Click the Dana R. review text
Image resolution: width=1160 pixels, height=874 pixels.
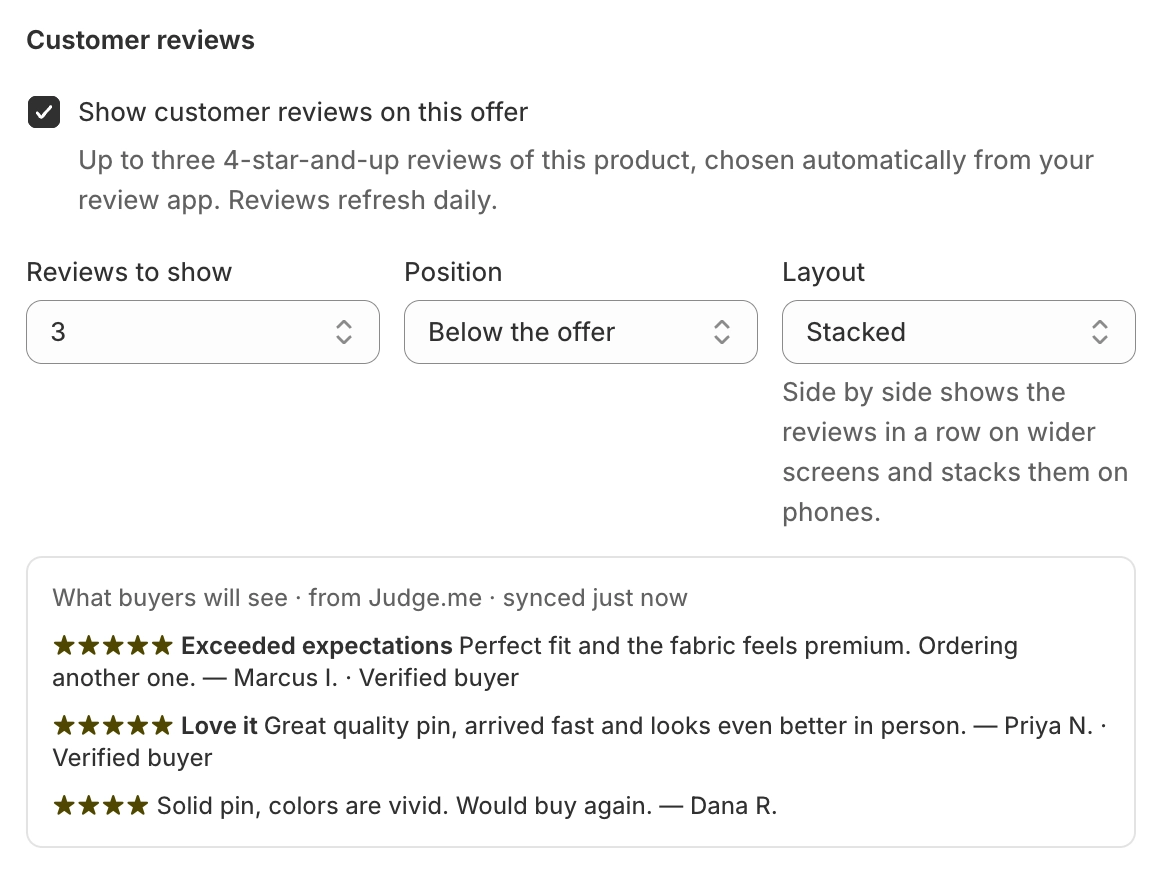pos(467,806)
